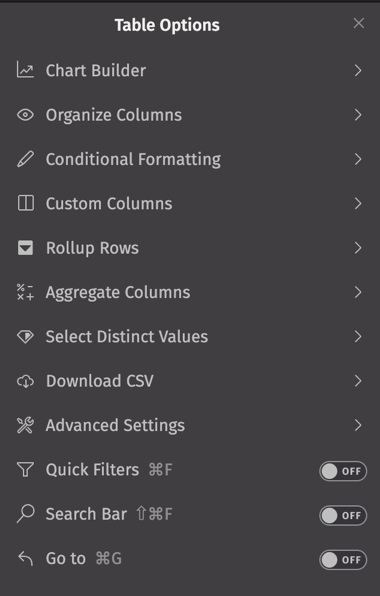Click the Download CSV label
The image size is (380, 596).
[x=100, y=381]
